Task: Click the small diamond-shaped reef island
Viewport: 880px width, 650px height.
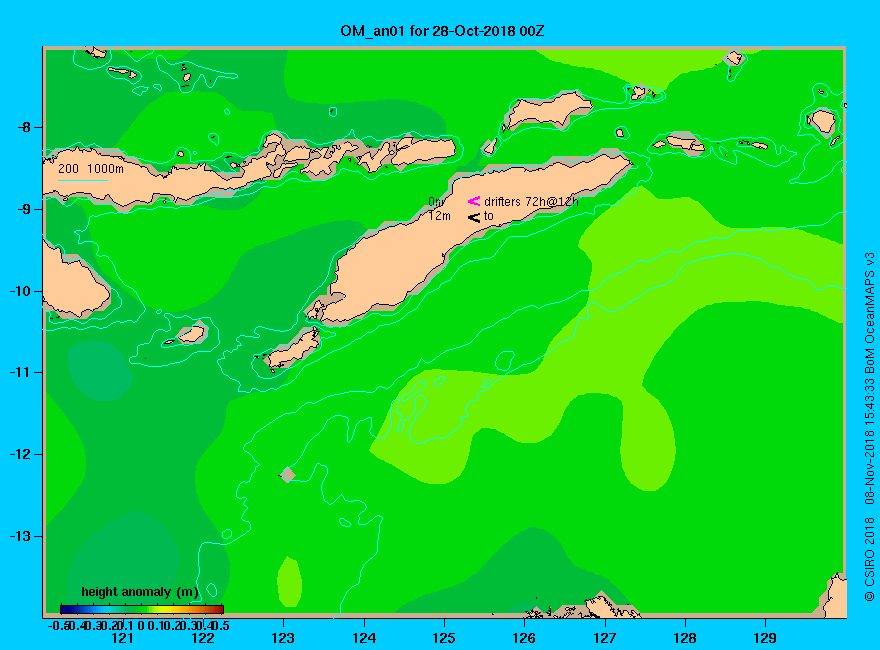Action: point(288,474)
